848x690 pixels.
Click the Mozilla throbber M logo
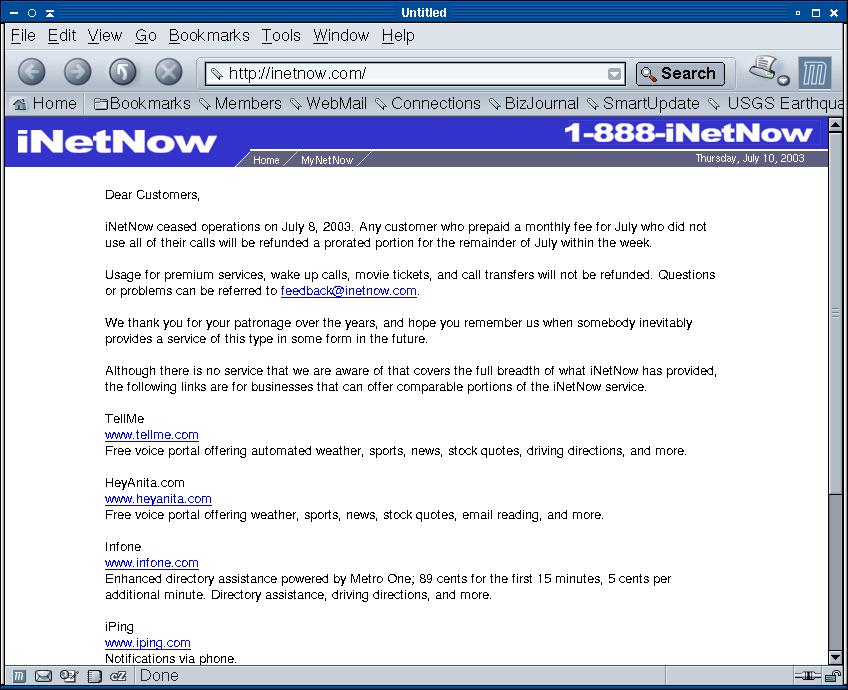[815, 72]
